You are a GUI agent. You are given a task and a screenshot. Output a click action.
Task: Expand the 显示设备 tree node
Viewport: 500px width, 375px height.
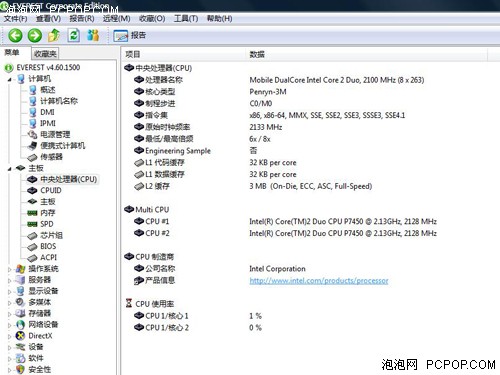coord(10,292)
